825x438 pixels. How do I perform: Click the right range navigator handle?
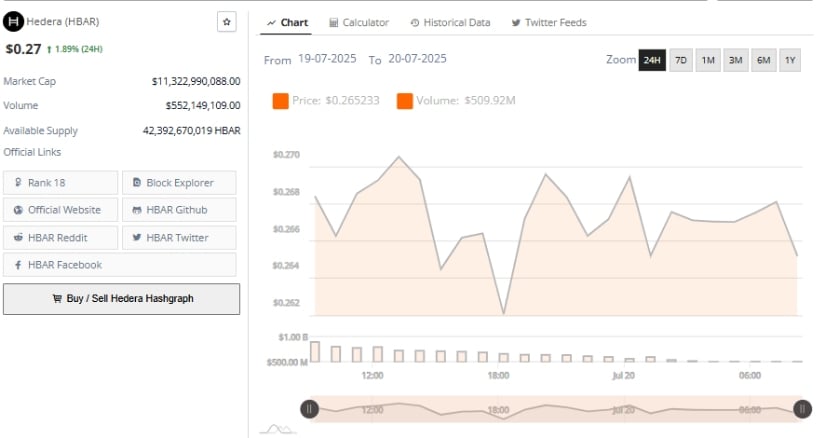(802, 409)
